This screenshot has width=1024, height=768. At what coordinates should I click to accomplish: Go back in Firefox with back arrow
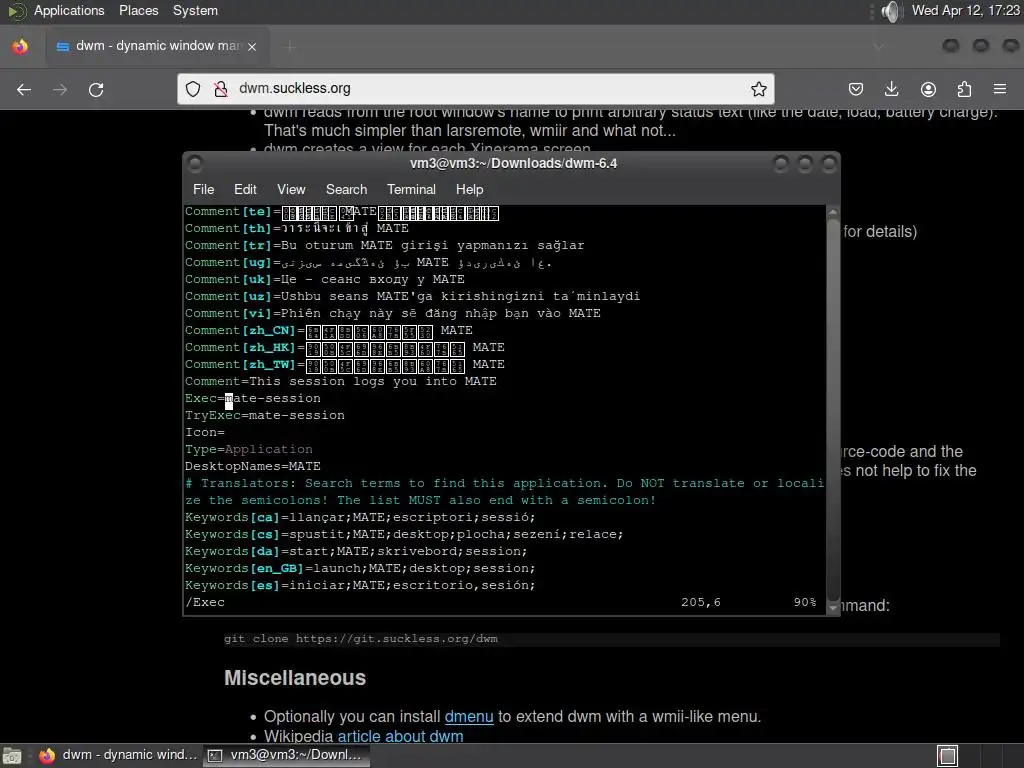coord(24,89)
